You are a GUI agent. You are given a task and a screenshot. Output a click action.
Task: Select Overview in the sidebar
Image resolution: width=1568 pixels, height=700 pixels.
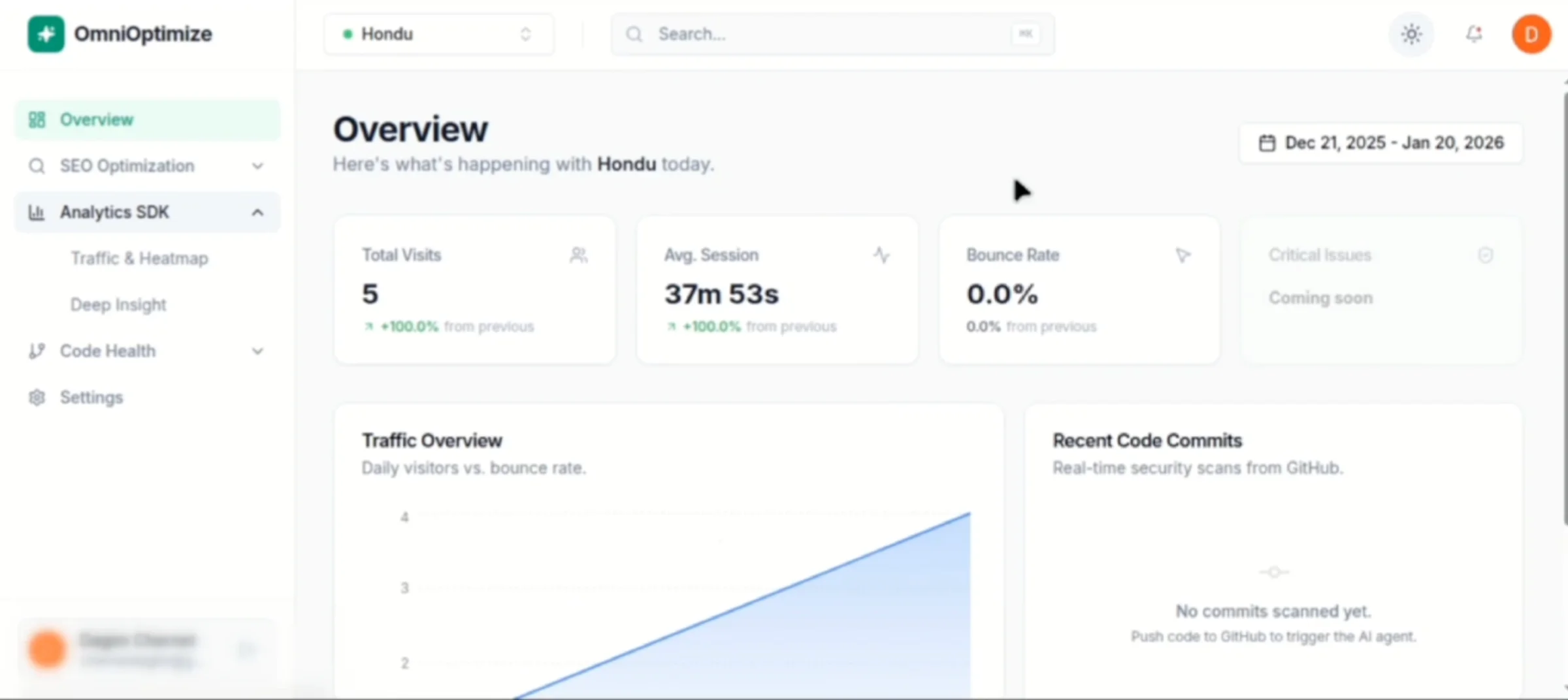pos(148,119)
